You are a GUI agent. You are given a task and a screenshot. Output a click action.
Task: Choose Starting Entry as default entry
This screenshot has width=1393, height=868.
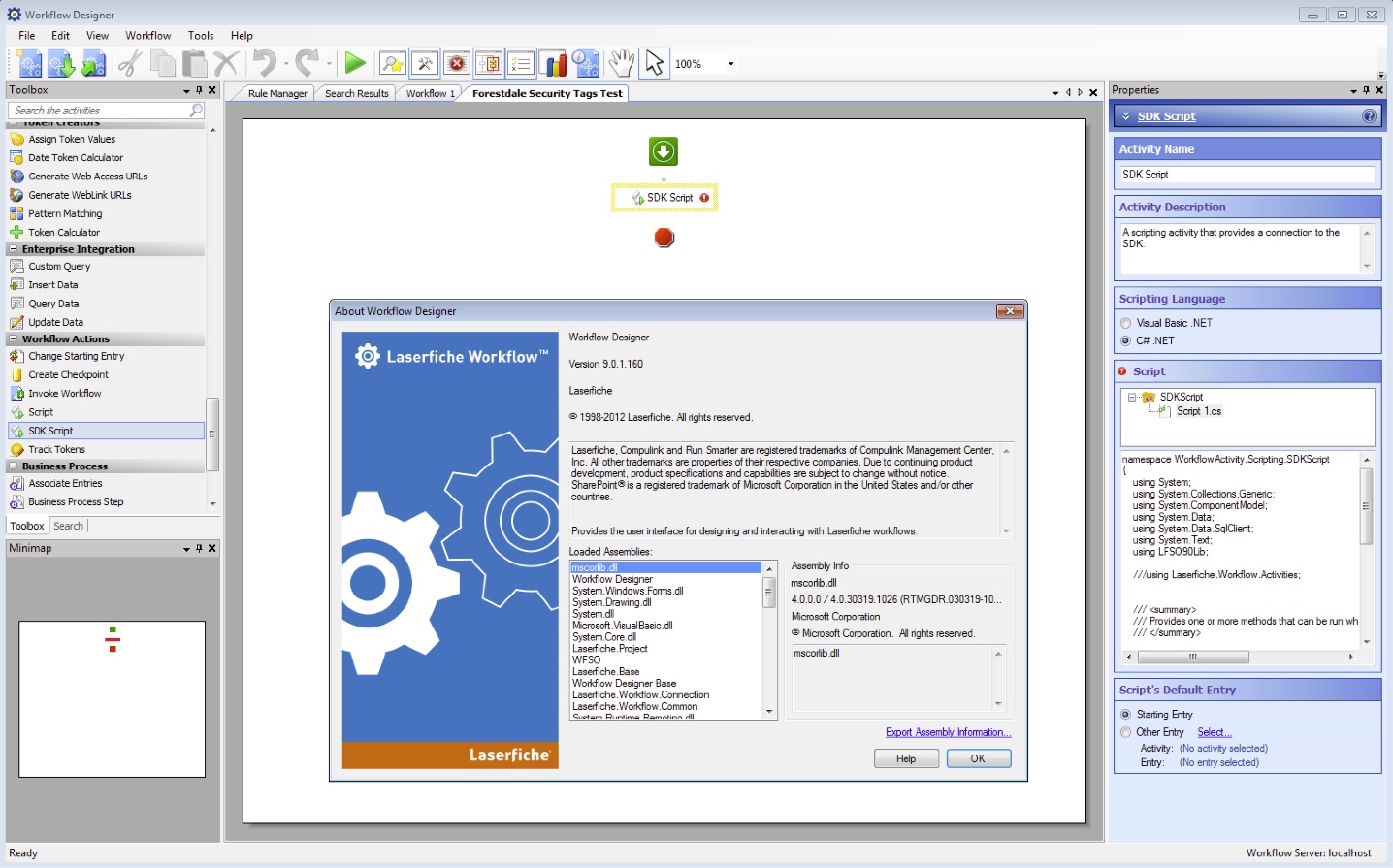click(x=1125, y=715)
